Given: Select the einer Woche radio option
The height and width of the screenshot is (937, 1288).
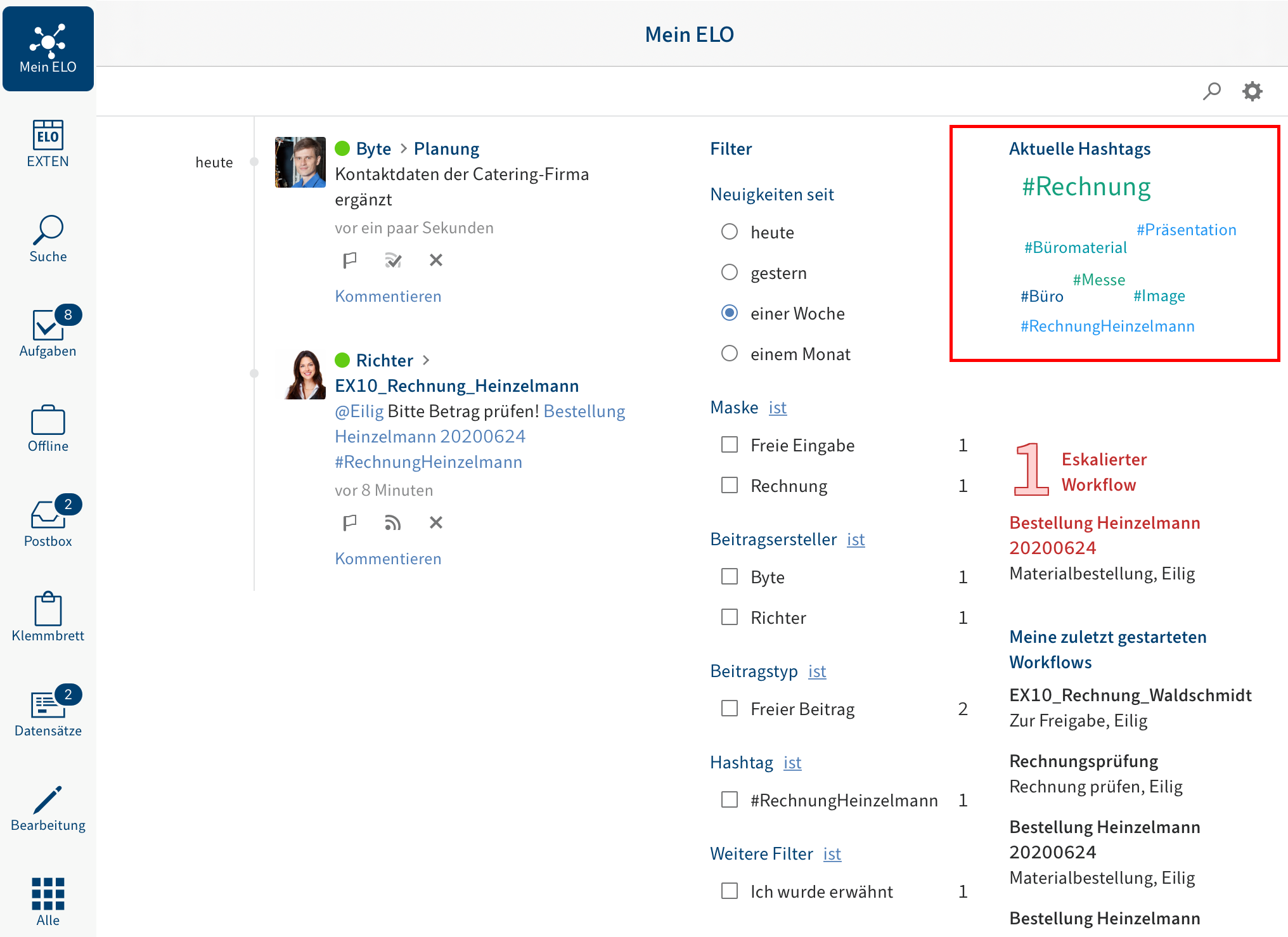Looking at the screenshot, I should [x=730, y=313].
